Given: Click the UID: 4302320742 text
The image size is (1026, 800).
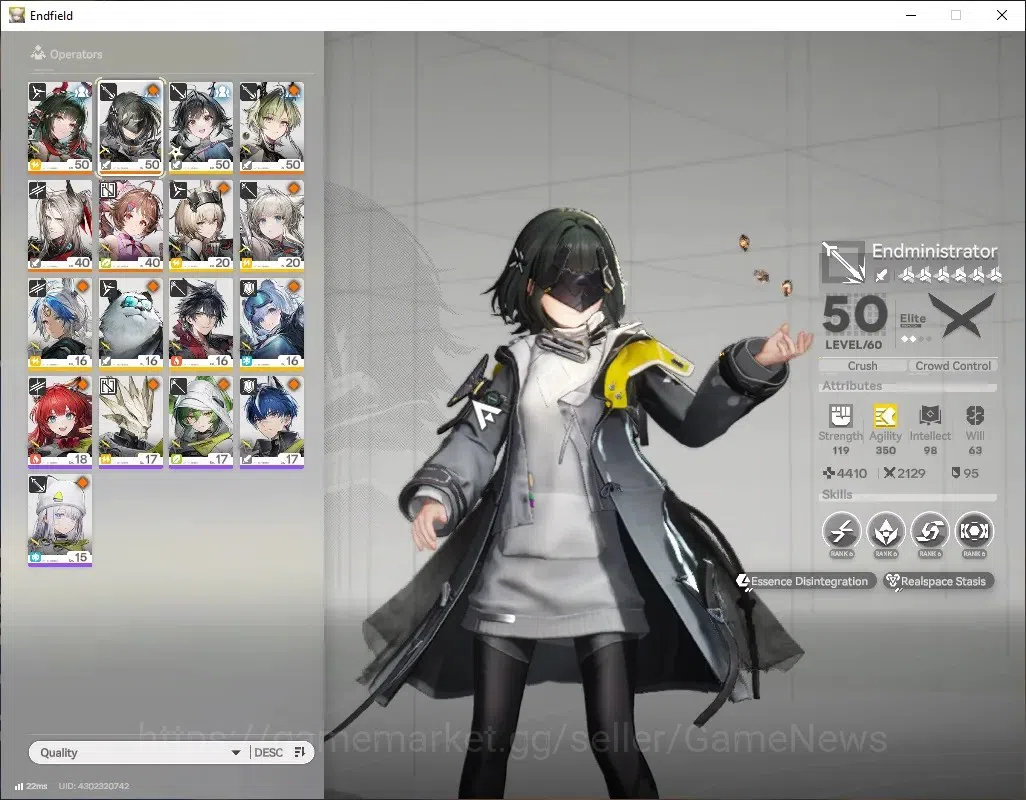Looking at the screenshot, I should click(x=94, y=786).
